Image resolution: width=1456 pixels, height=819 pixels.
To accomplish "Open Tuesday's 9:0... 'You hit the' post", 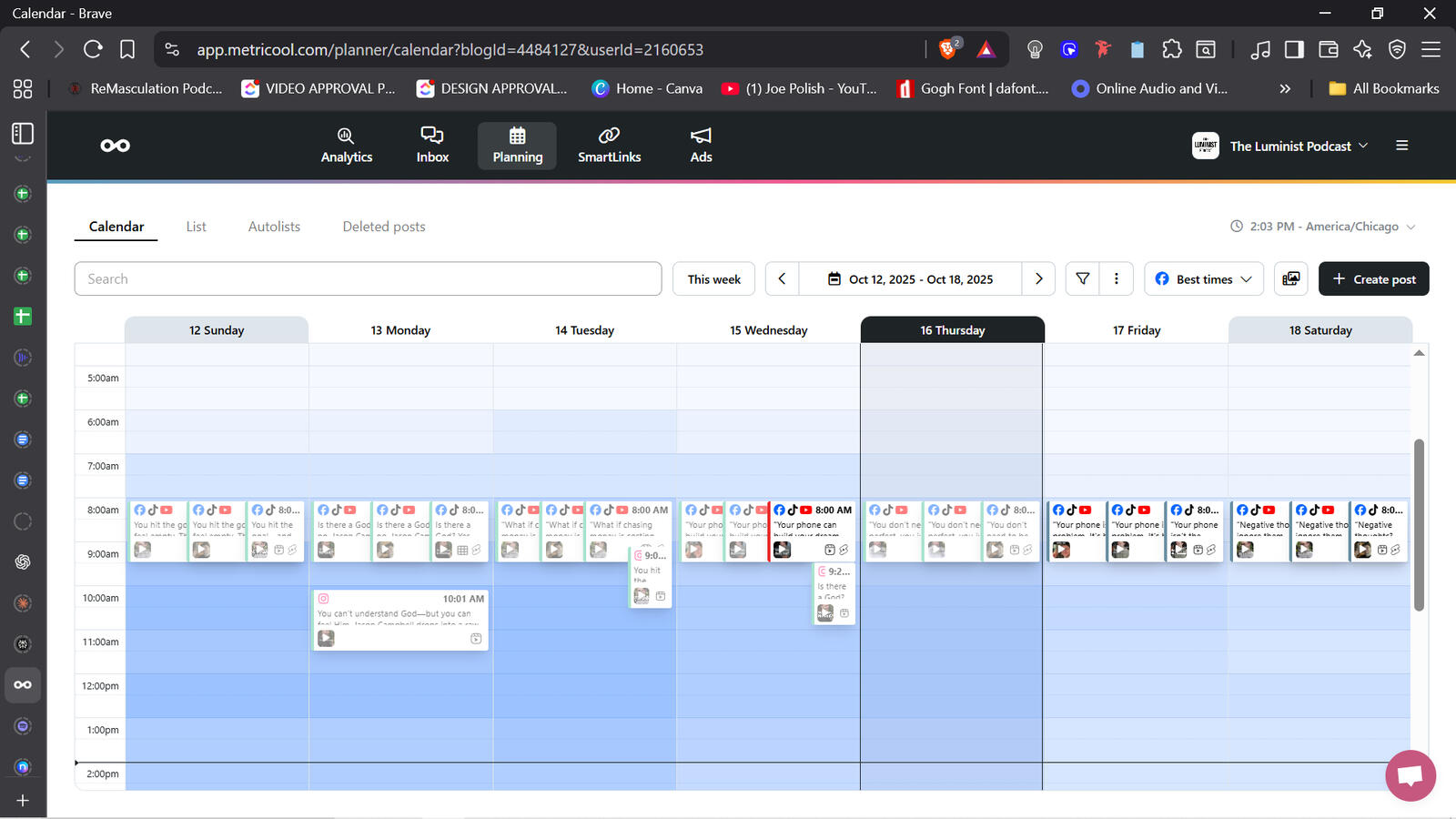I will 652,577.
